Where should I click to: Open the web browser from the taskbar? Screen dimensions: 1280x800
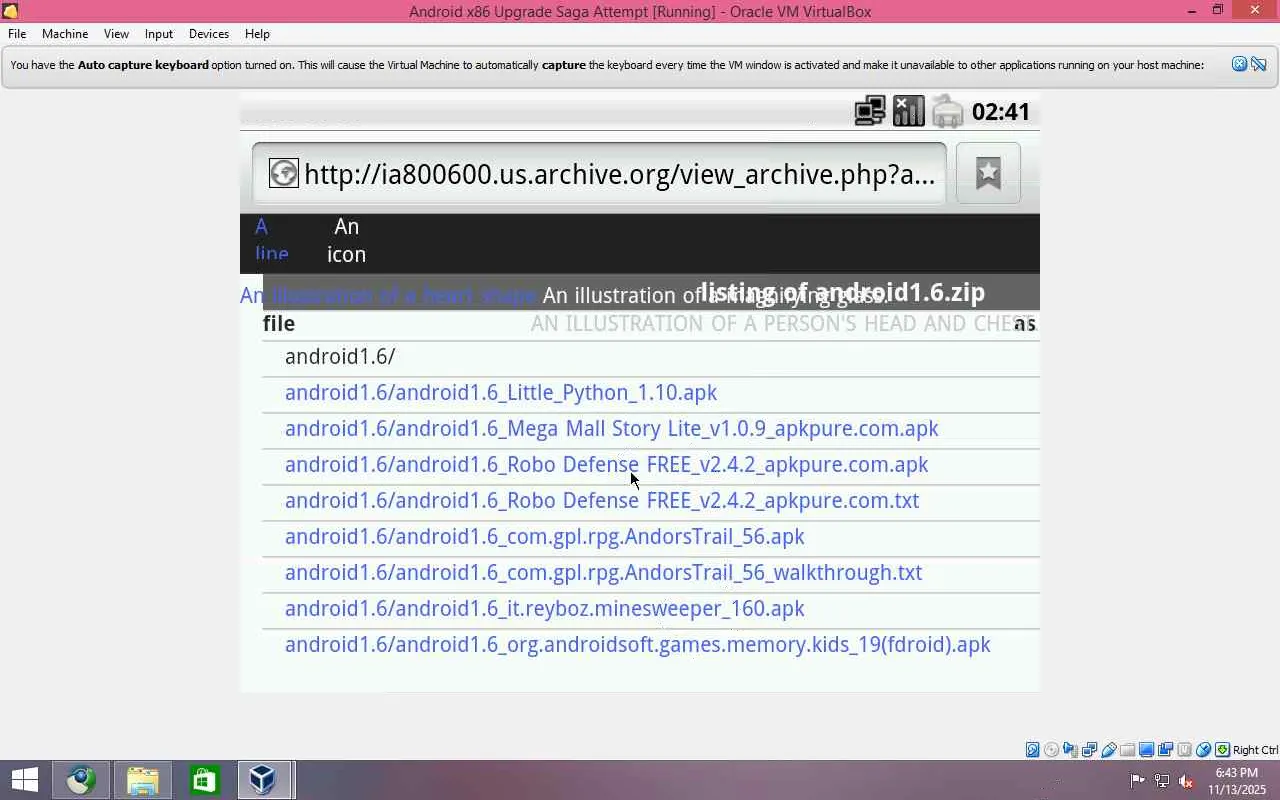[81, 780]
